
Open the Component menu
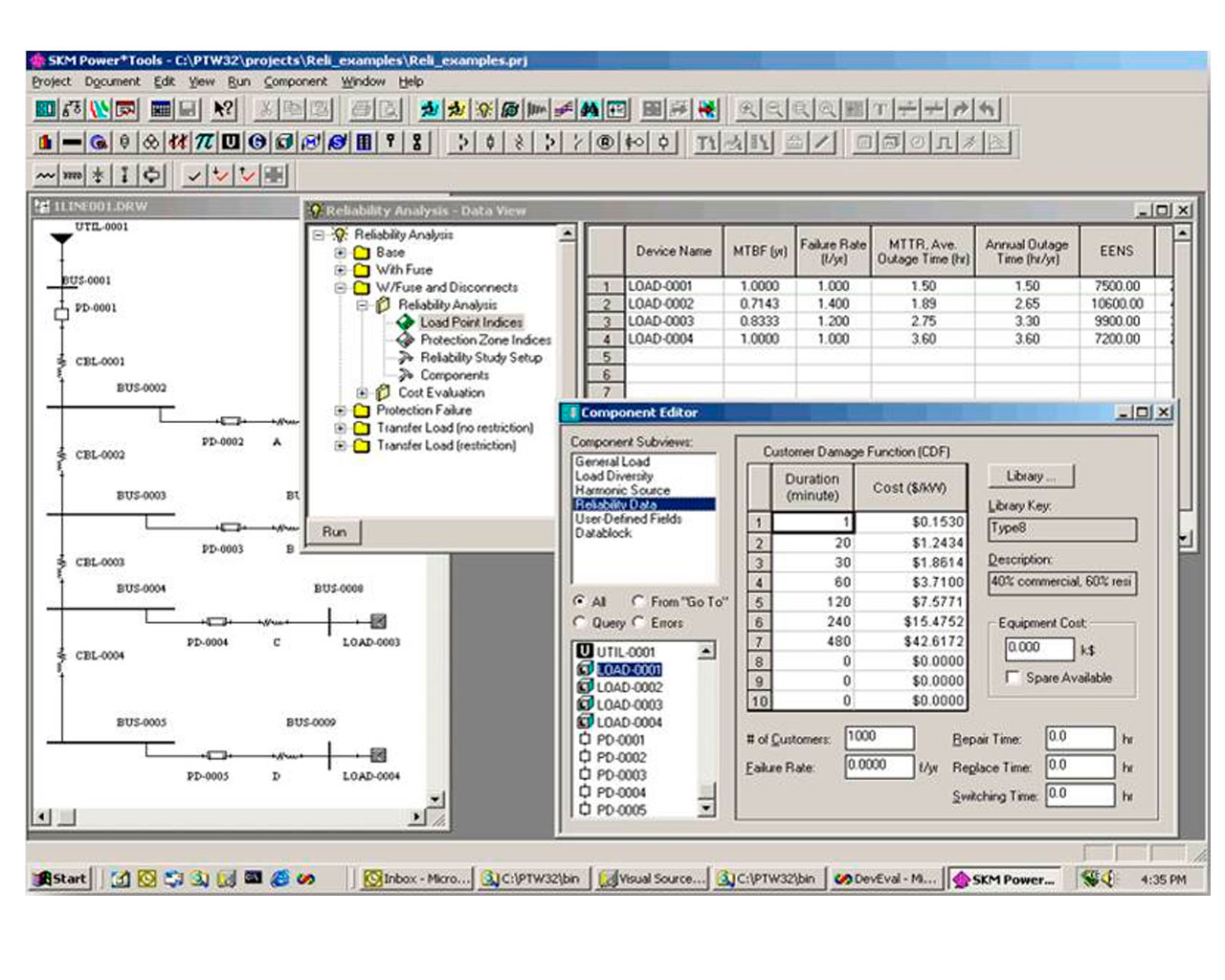(x=295, y=81)
